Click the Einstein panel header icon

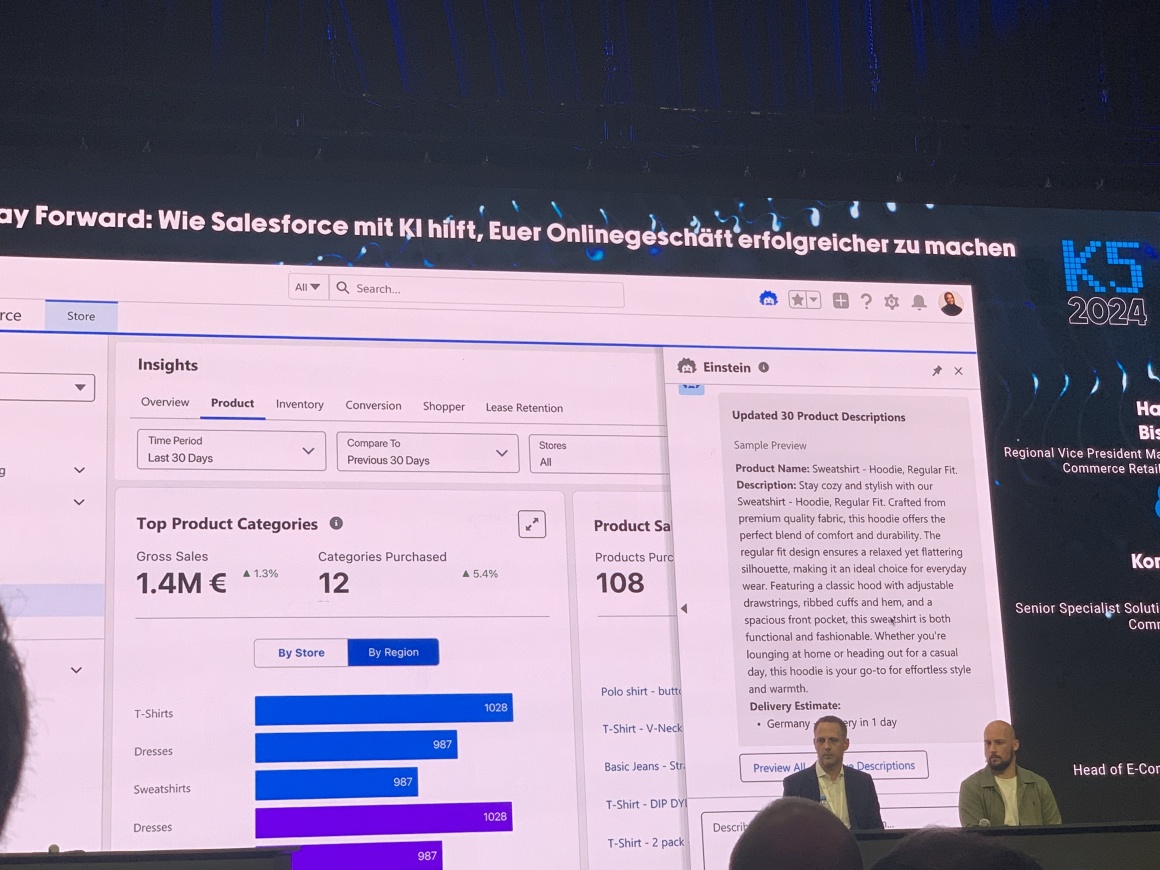[687, 366]
